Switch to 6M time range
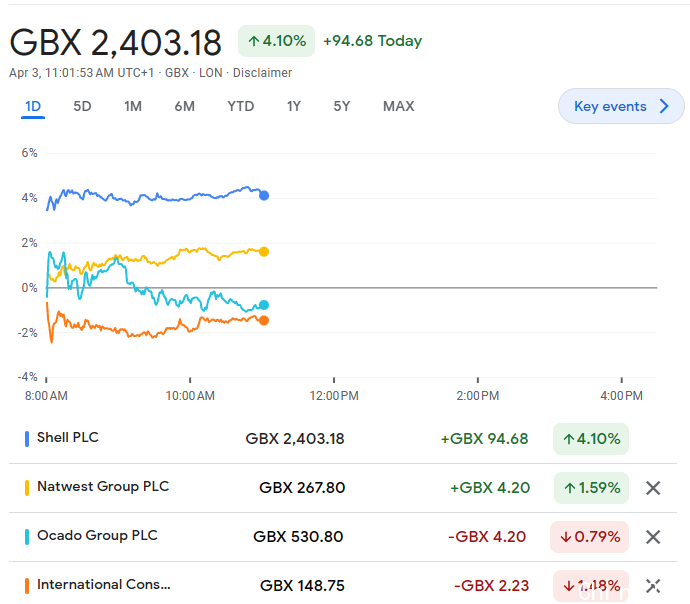Viewport: 690px width, 604px height. [x=184, y=106]
